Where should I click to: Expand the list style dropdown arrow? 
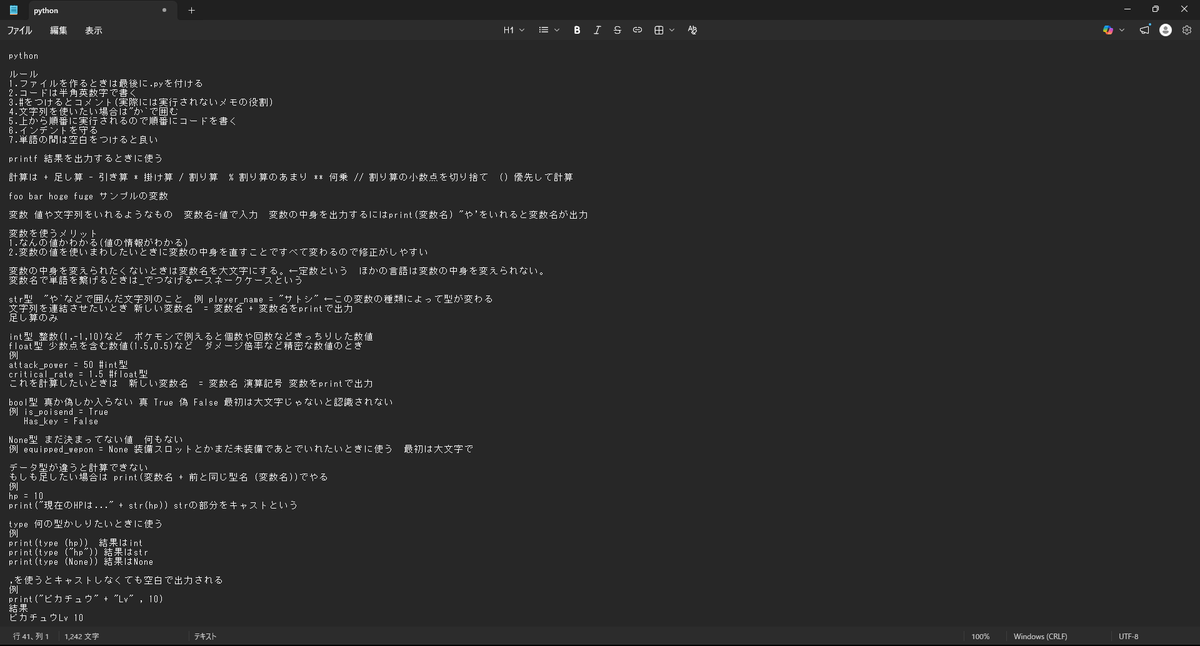coord(557,30)
